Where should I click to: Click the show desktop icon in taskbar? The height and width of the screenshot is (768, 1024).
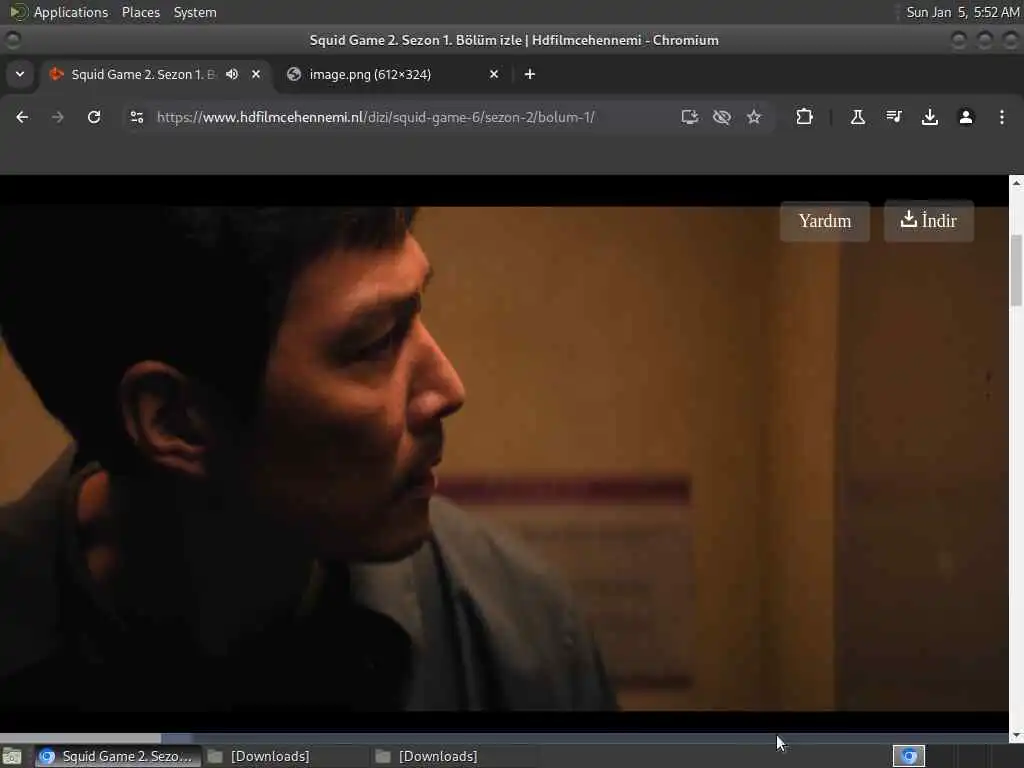[12, 756]
